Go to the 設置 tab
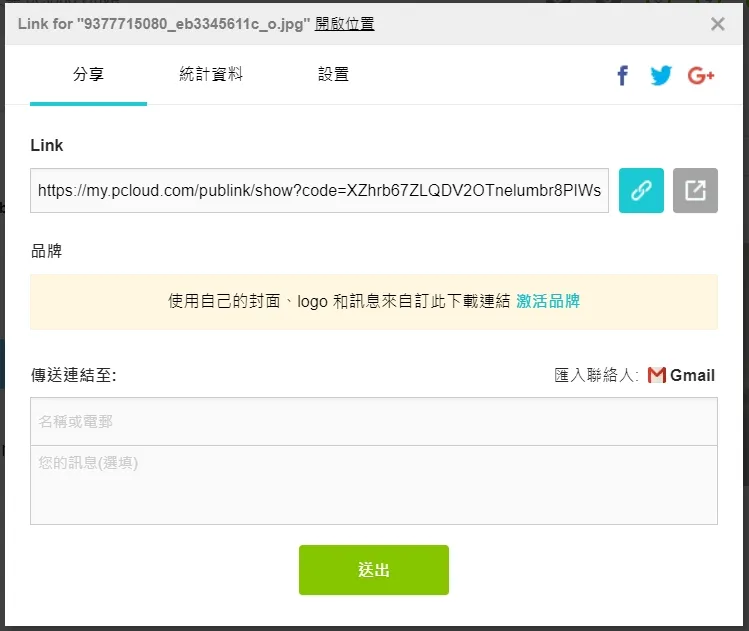This screenshot has height=631, width=749. [333, 75]
